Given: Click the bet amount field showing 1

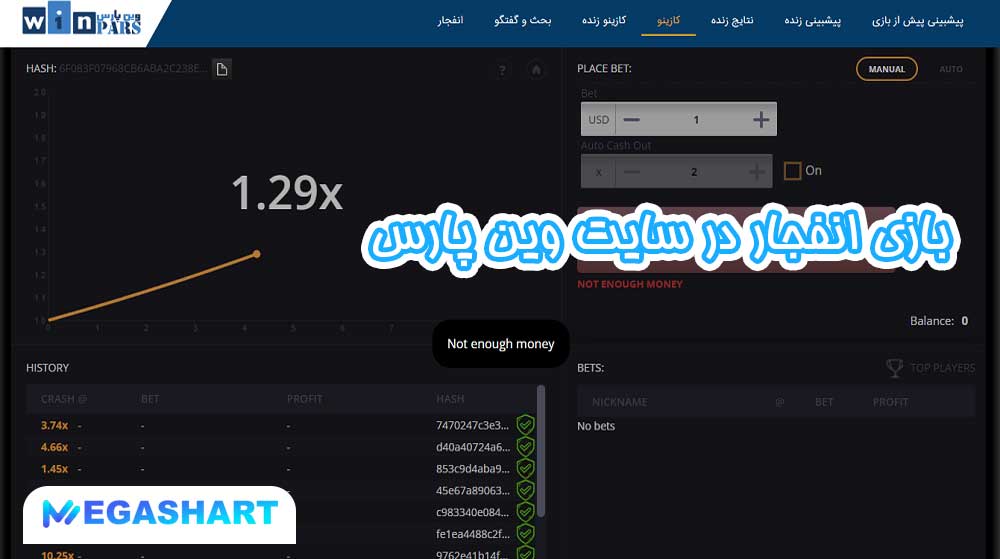Looking at the screenshot, I should tap(696, 119).
